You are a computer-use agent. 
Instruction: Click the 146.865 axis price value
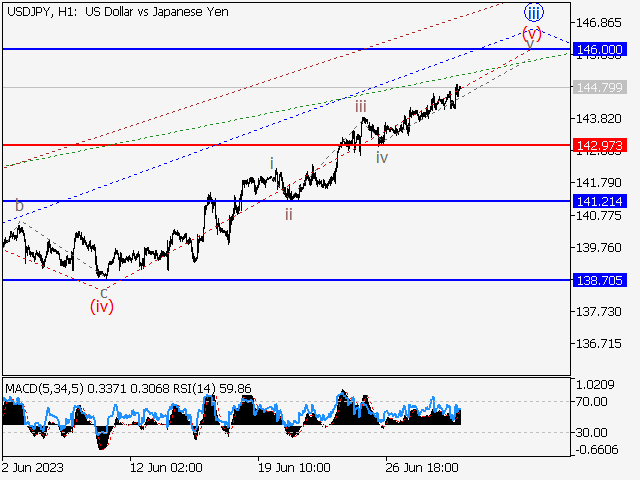point(598,23)
